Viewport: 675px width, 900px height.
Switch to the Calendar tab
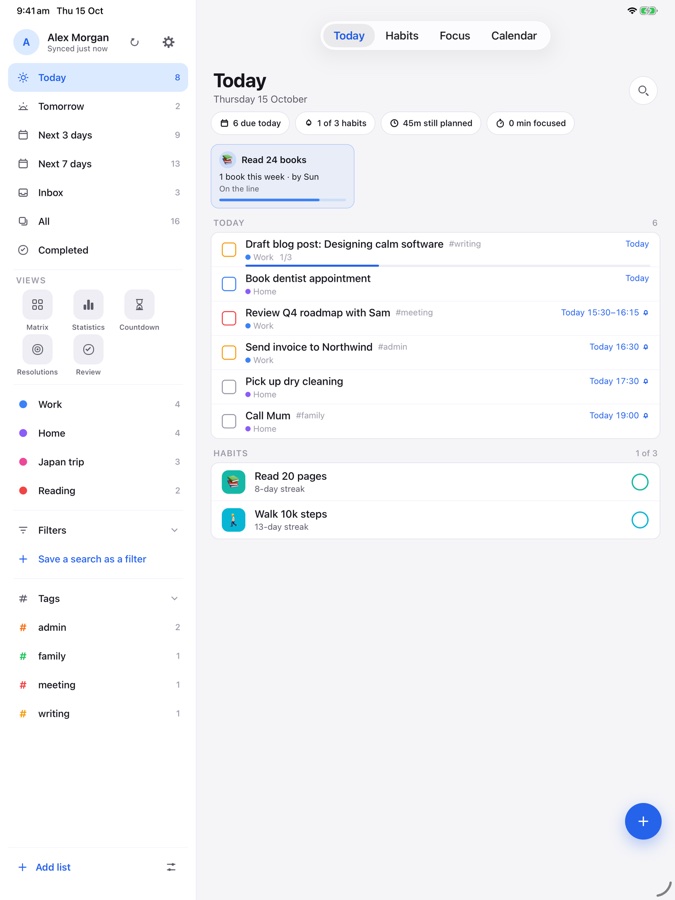(514, 36)
